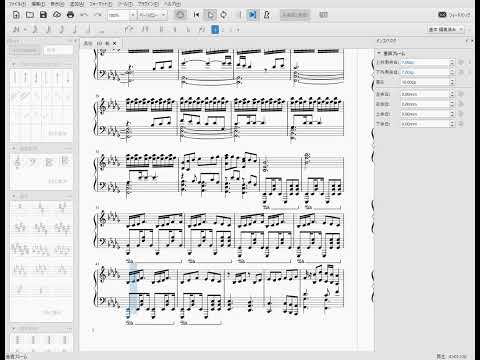Open the Help menu
The image size is (480, 360).
(172, 4)
